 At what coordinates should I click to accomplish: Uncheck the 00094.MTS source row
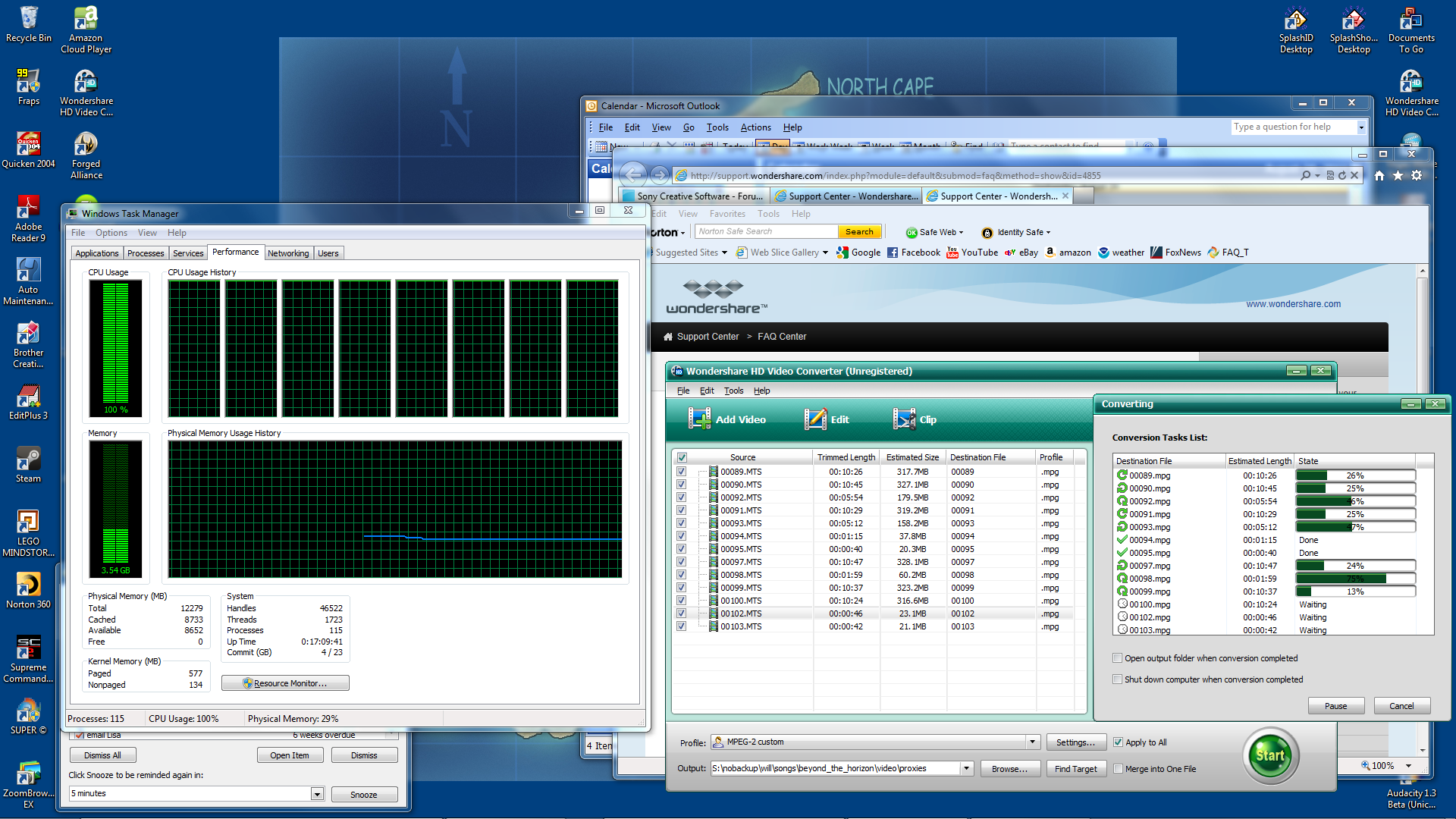tap(681, 536)
